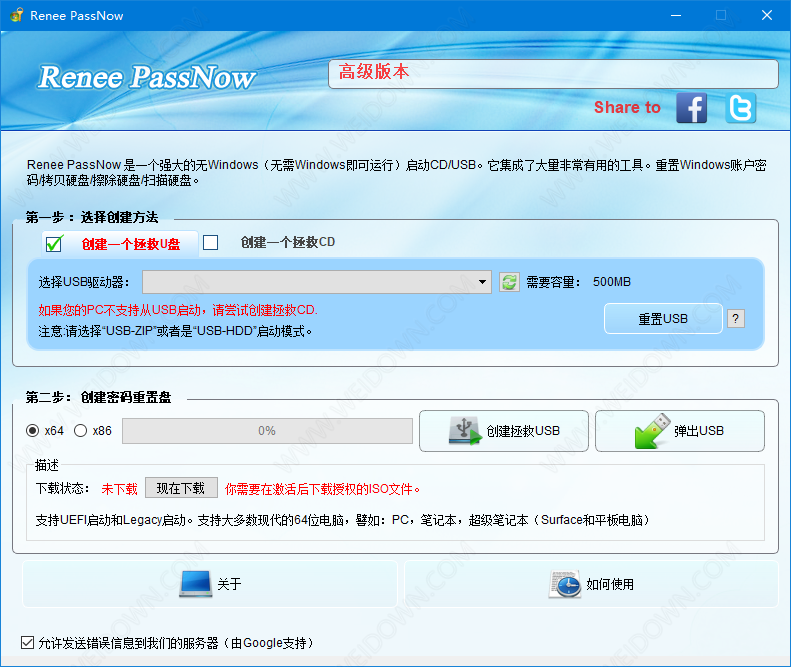This screenshot has height=667, width=791.
Task: Click the 第二步：创建密码重置盘 heading
Action: click(98, 397)
